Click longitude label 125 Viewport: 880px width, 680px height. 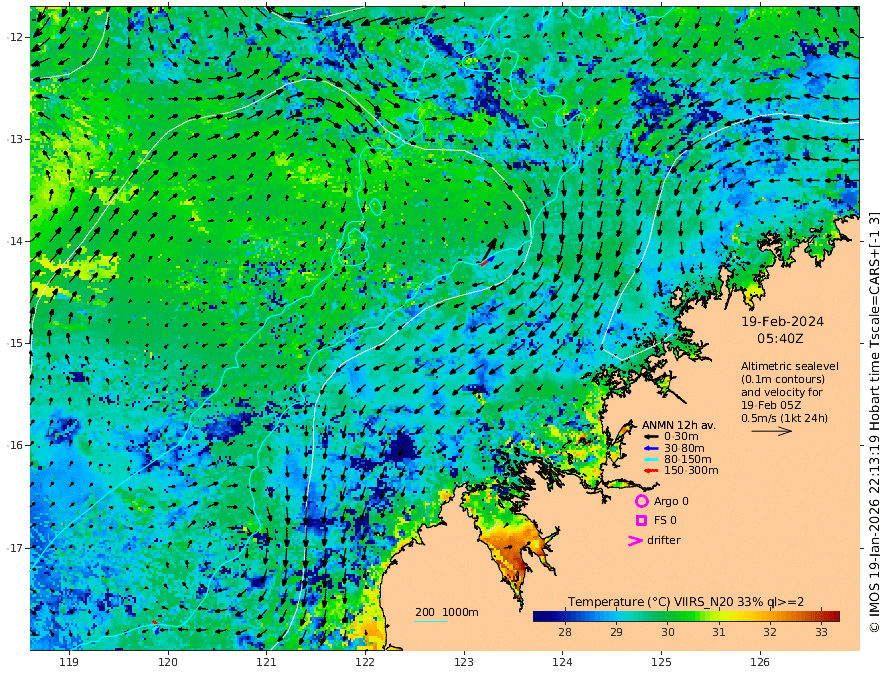(661, 662)
